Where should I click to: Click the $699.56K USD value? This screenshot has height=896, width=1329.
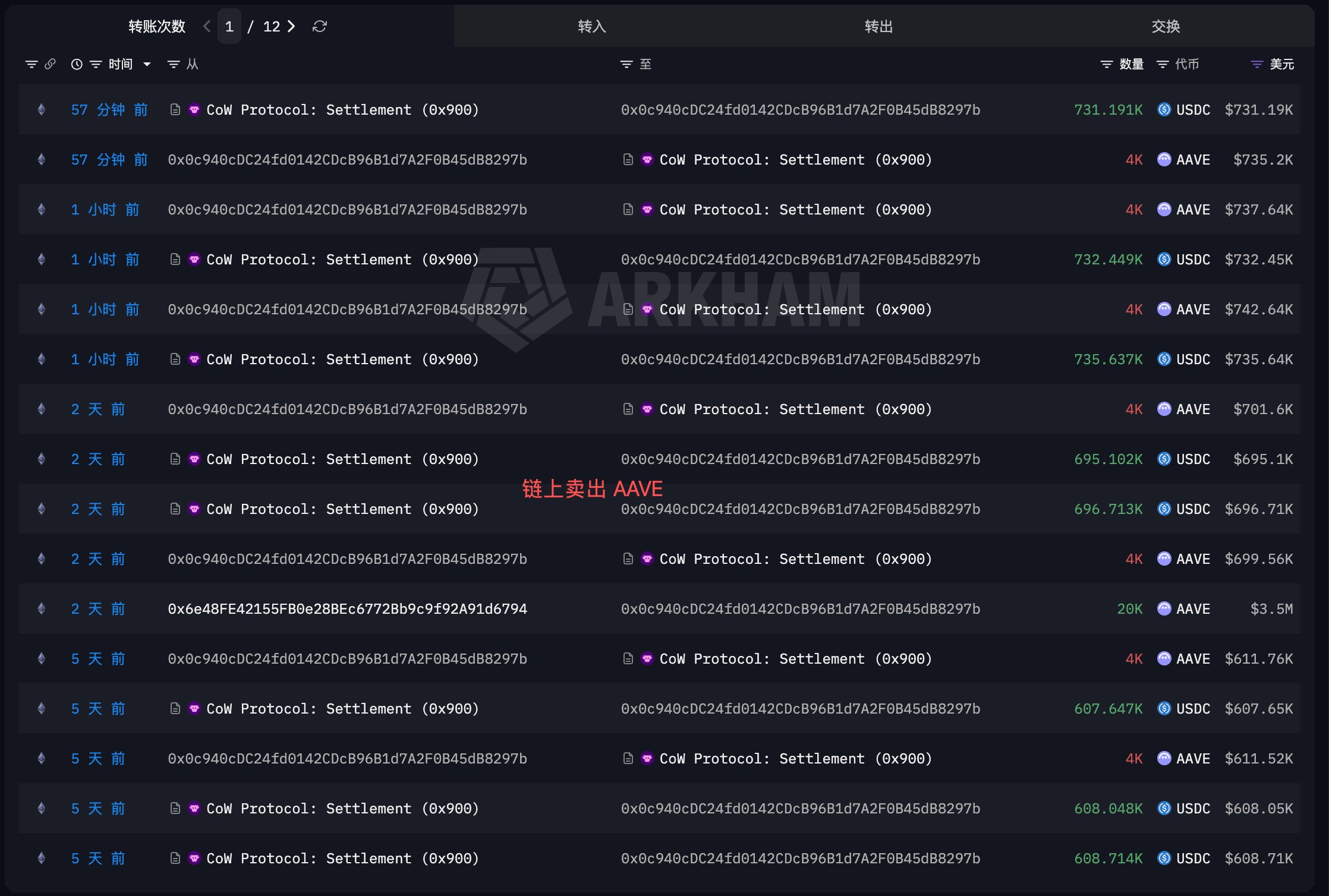click(1258, 559)
